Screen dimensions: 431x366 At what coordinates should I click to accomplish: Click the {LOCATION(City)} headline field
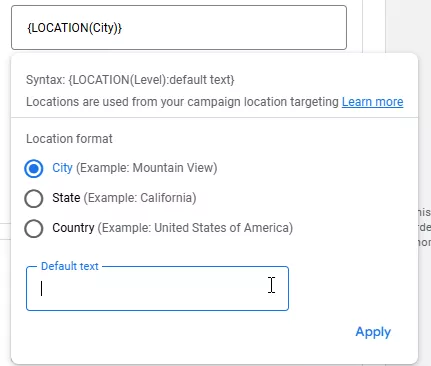[179, 28]
